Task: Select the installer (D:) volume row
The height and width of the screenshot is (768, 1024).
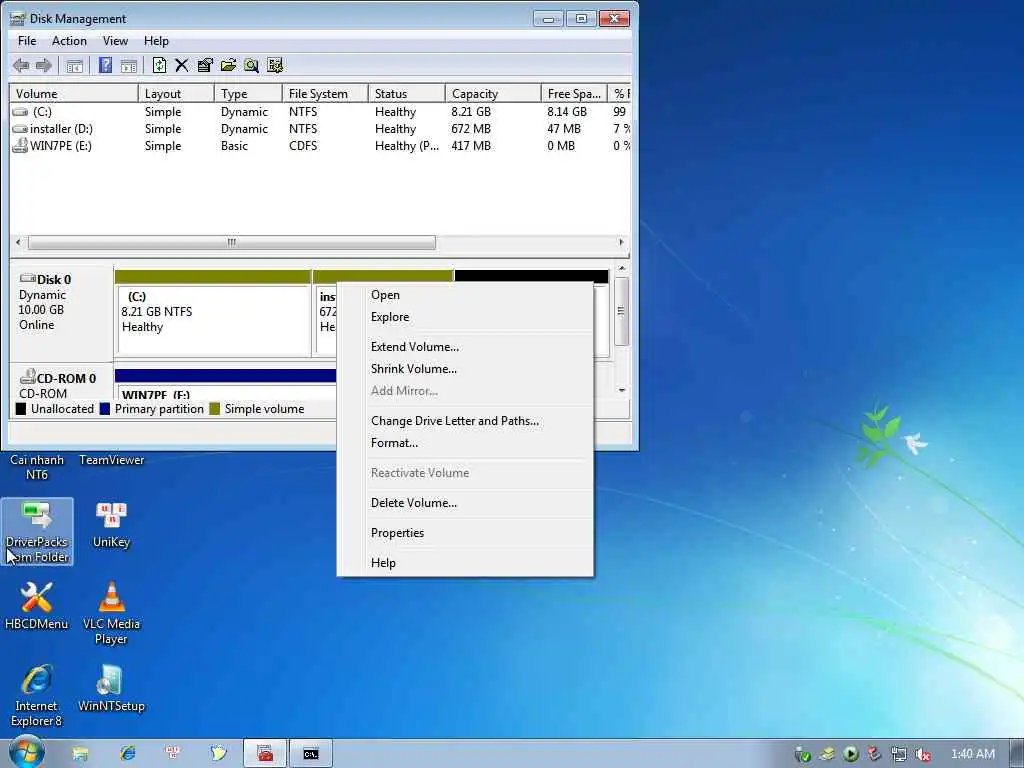Action: pyautogui.click(x=320, y=129)
